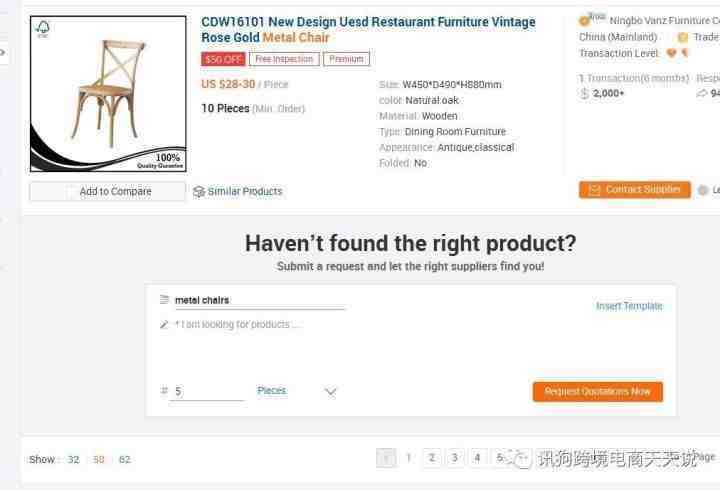Click transaction level diamond icon
This screenshot has height=490, width=720.
pyautogui.click(x=671, y=53)
